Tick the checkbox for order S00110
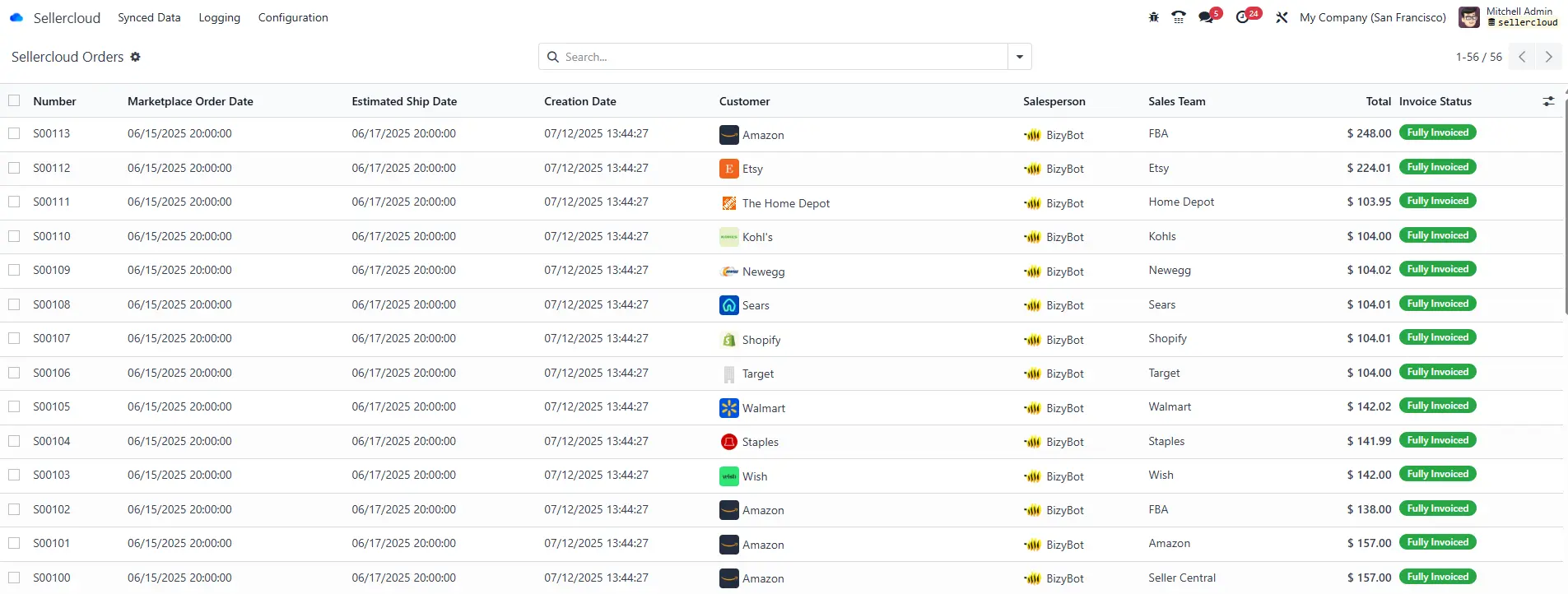This screenshot has height=594, width=1568. pyautogui.click(x=14, y=236)
